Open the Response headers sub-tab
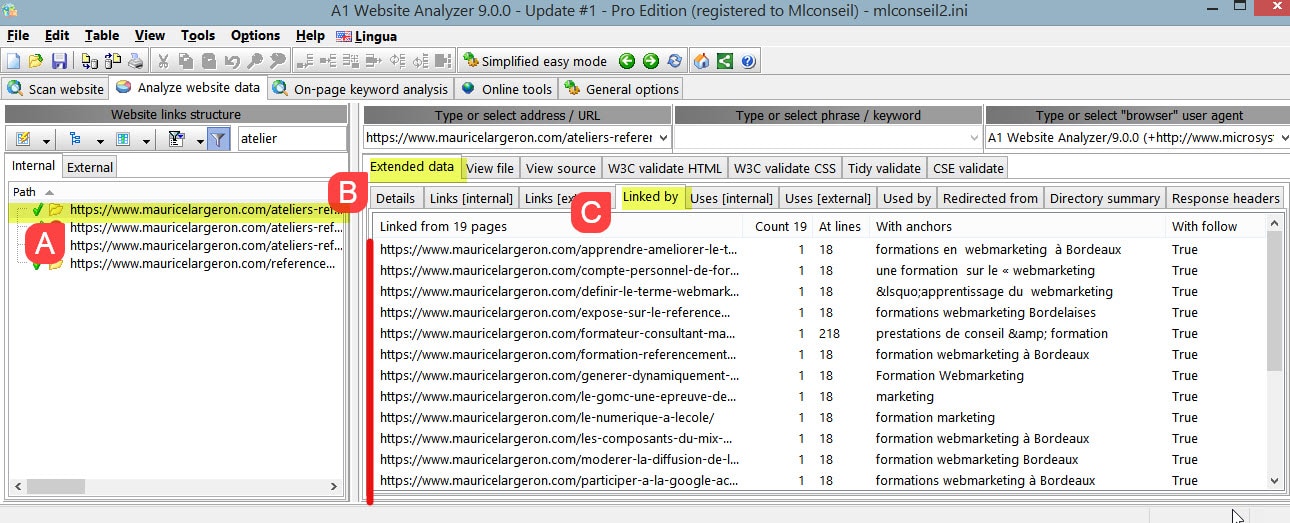Screen dimensions: 1290x523 tap(1225, 198)
